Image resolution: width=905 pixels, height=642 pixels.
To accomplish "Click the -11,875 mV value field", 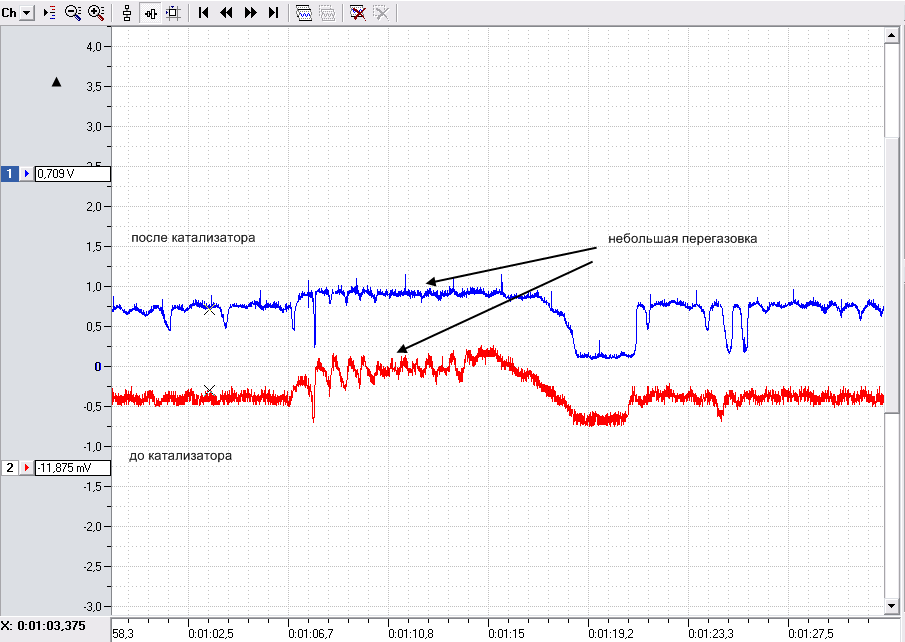I will click(73, 468).
